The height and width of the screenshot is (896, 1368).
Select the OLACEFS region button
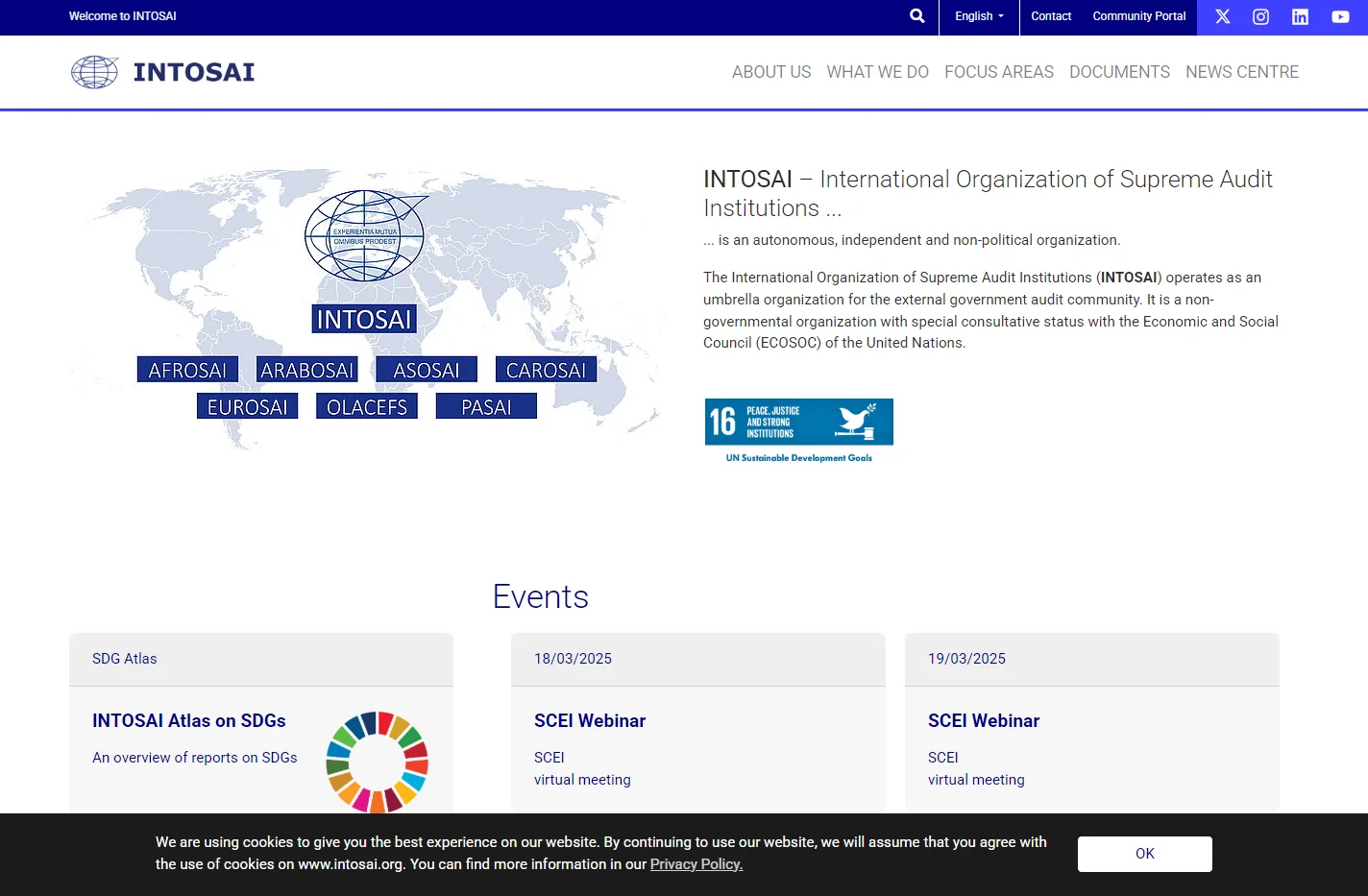(x=367, y=407)
